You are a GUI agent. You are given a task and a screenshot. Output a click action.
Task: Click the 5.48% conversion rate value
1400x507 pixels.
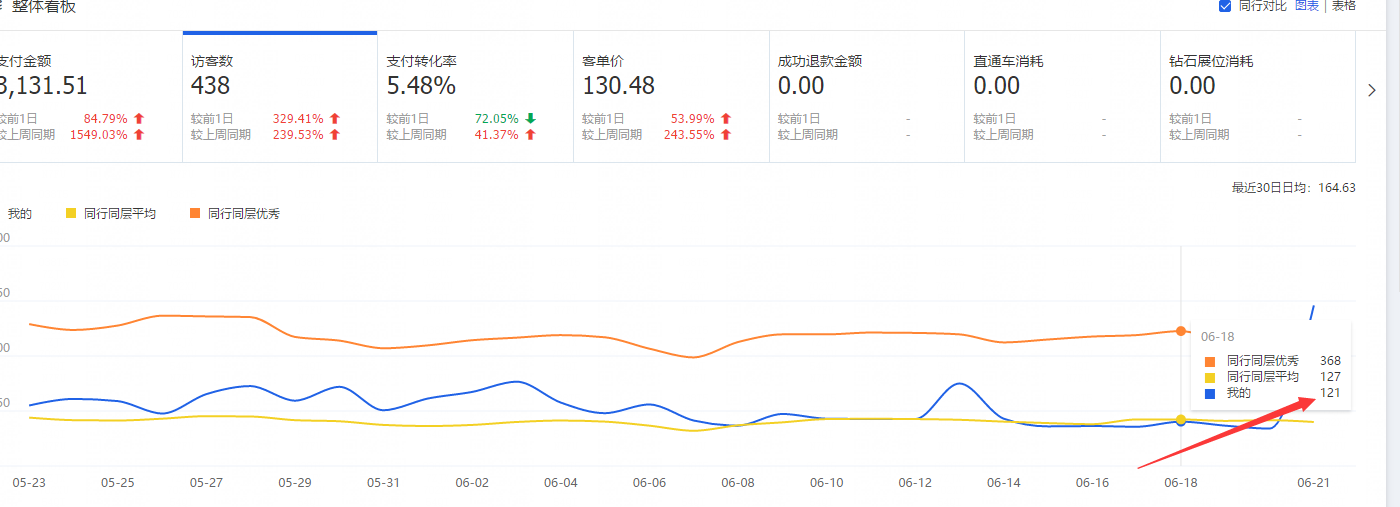tap(421, 86)
